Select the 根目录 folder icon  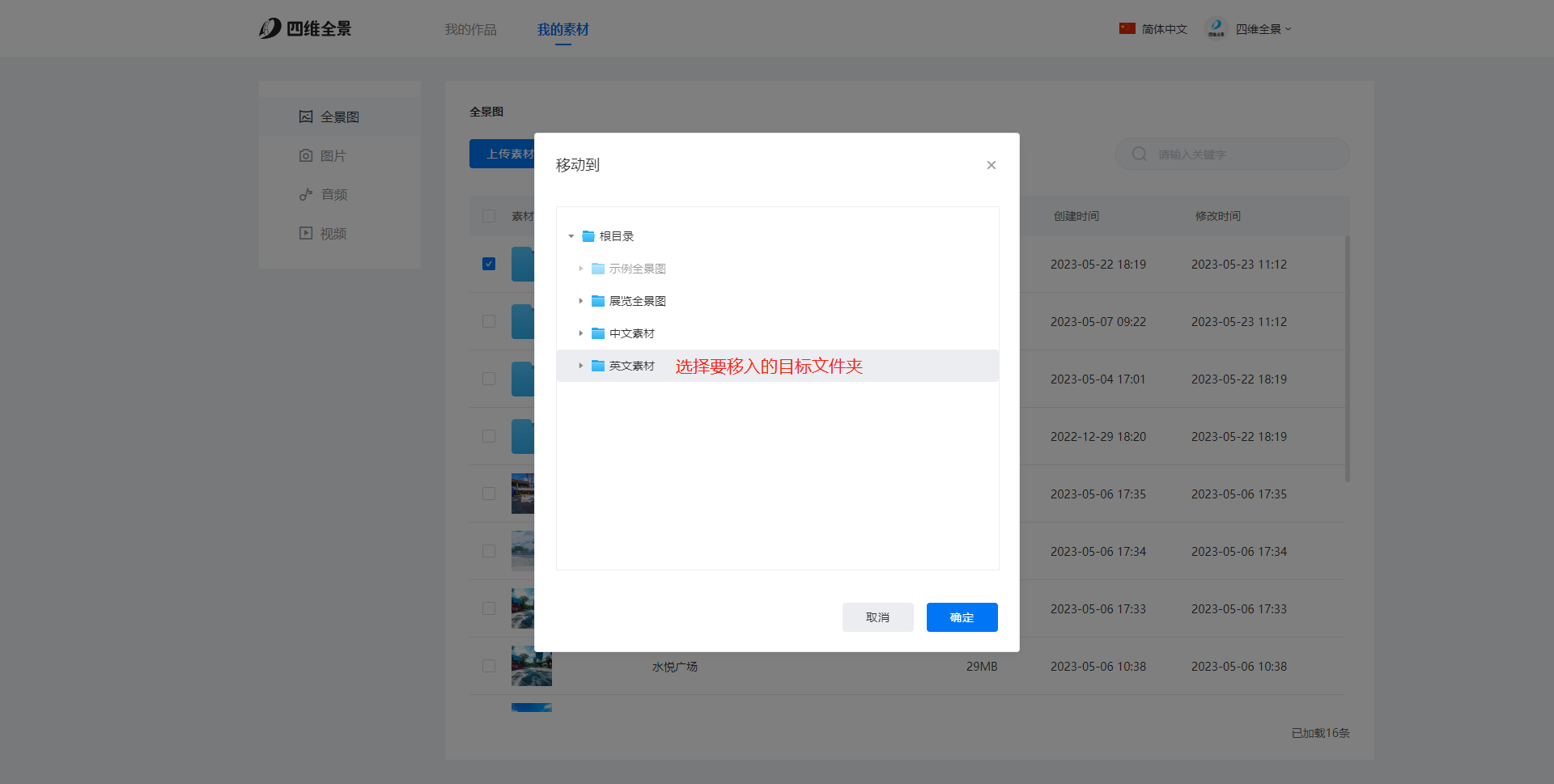coord(588,236)
